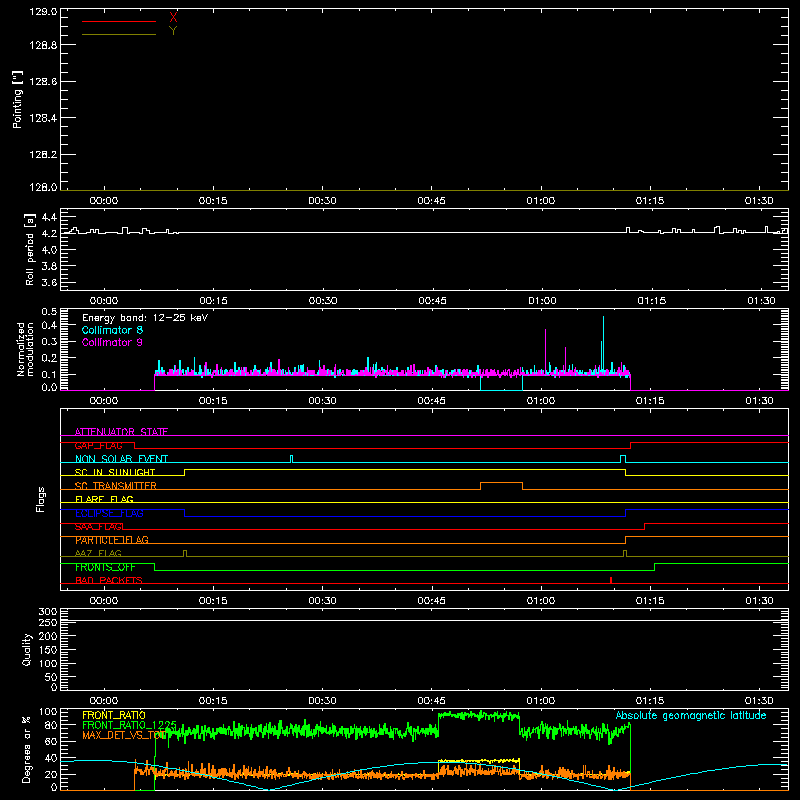Click the red BAD_PACKETS tick mark
The image size is (800, 800).
point(611,580)
